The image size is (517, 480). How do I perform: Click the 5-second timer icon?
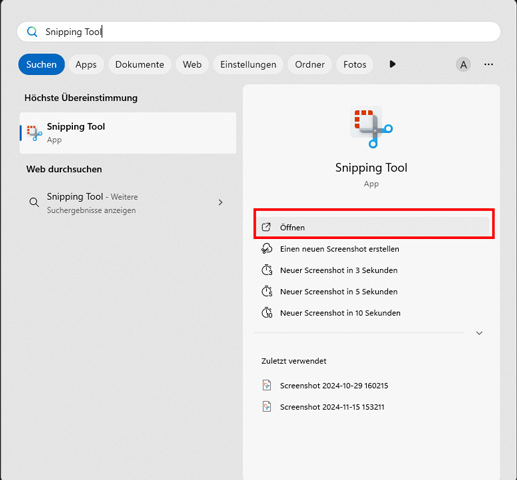coord(267,291)
